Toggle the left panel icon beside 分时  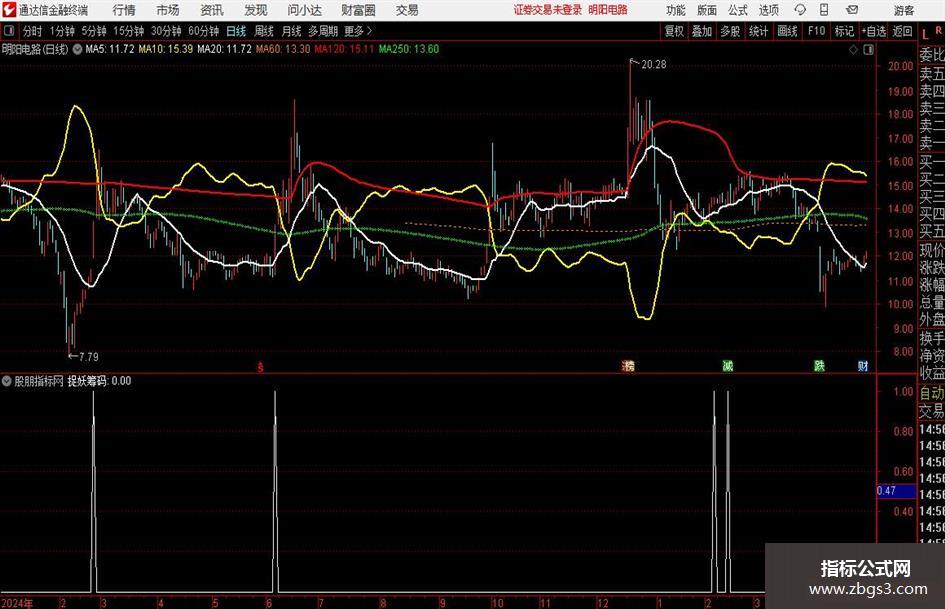[9, 31]
